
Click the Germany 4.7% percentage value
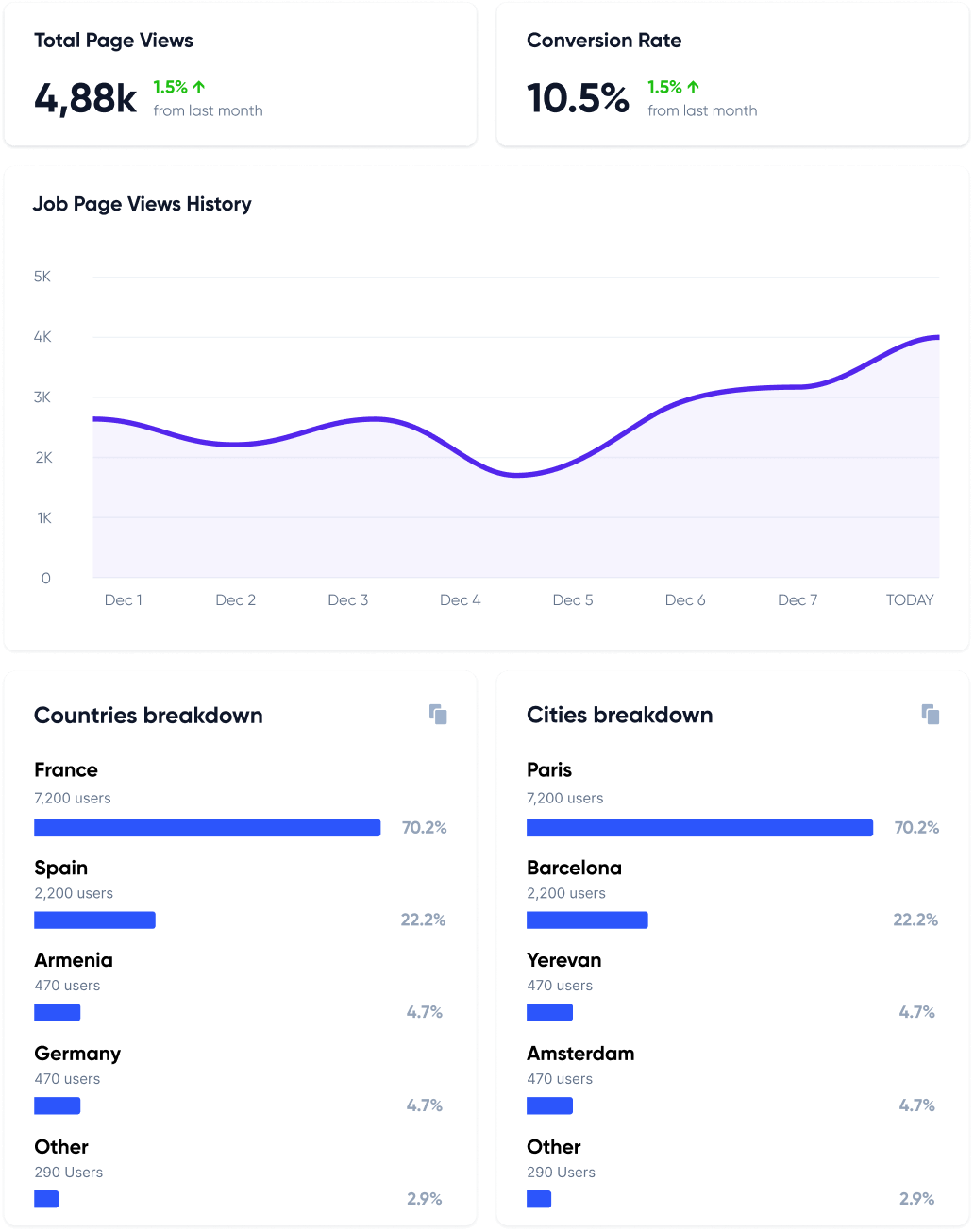click(425, 1105)
